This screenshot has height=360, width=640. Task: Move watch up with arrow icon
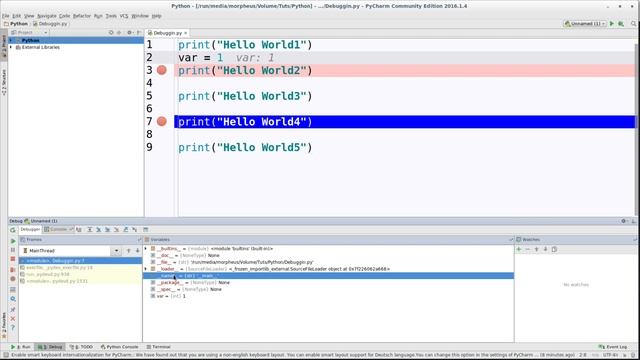tap(537, 249)
